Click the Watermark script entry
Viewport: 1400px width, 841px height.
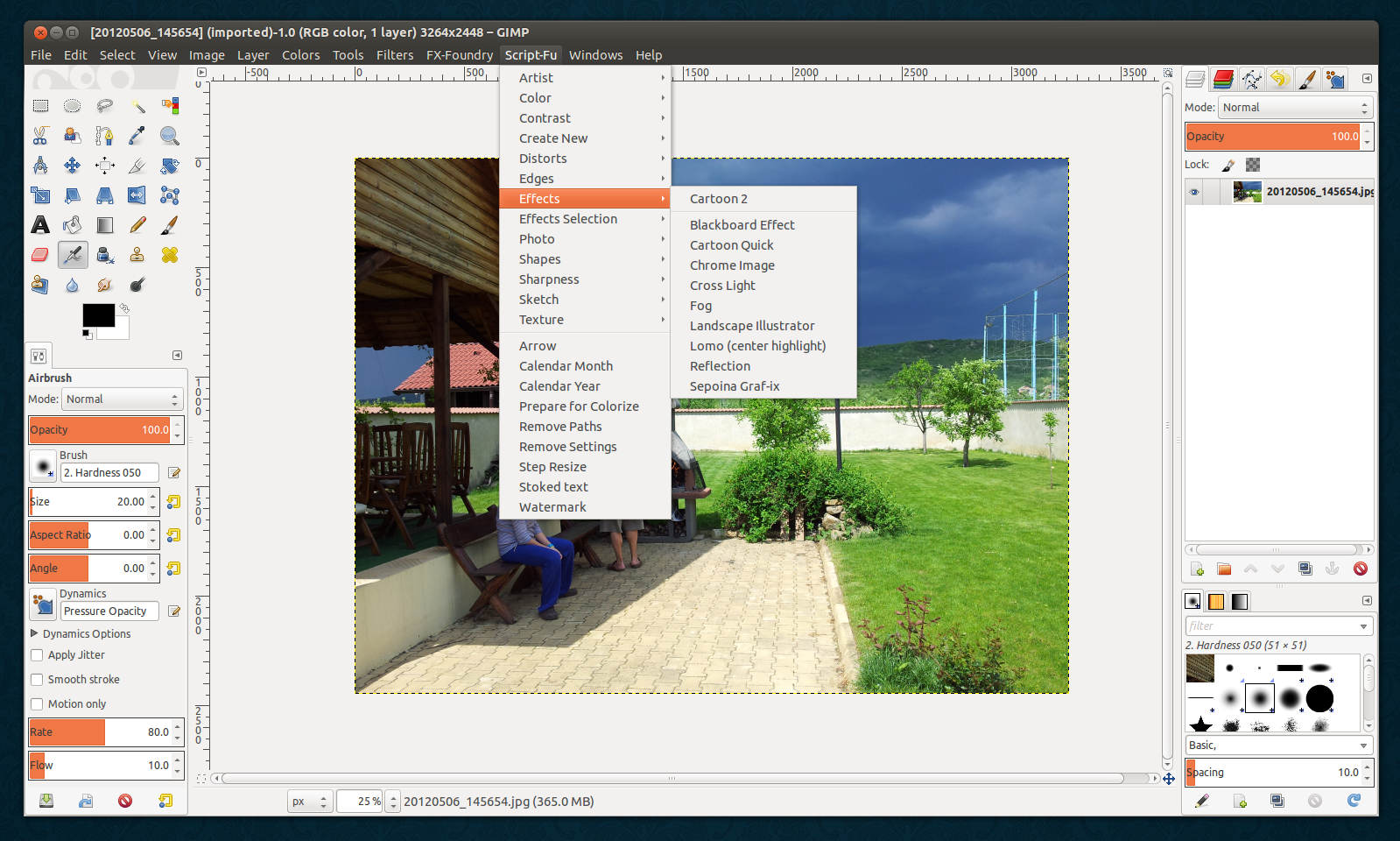click(552, 507)
